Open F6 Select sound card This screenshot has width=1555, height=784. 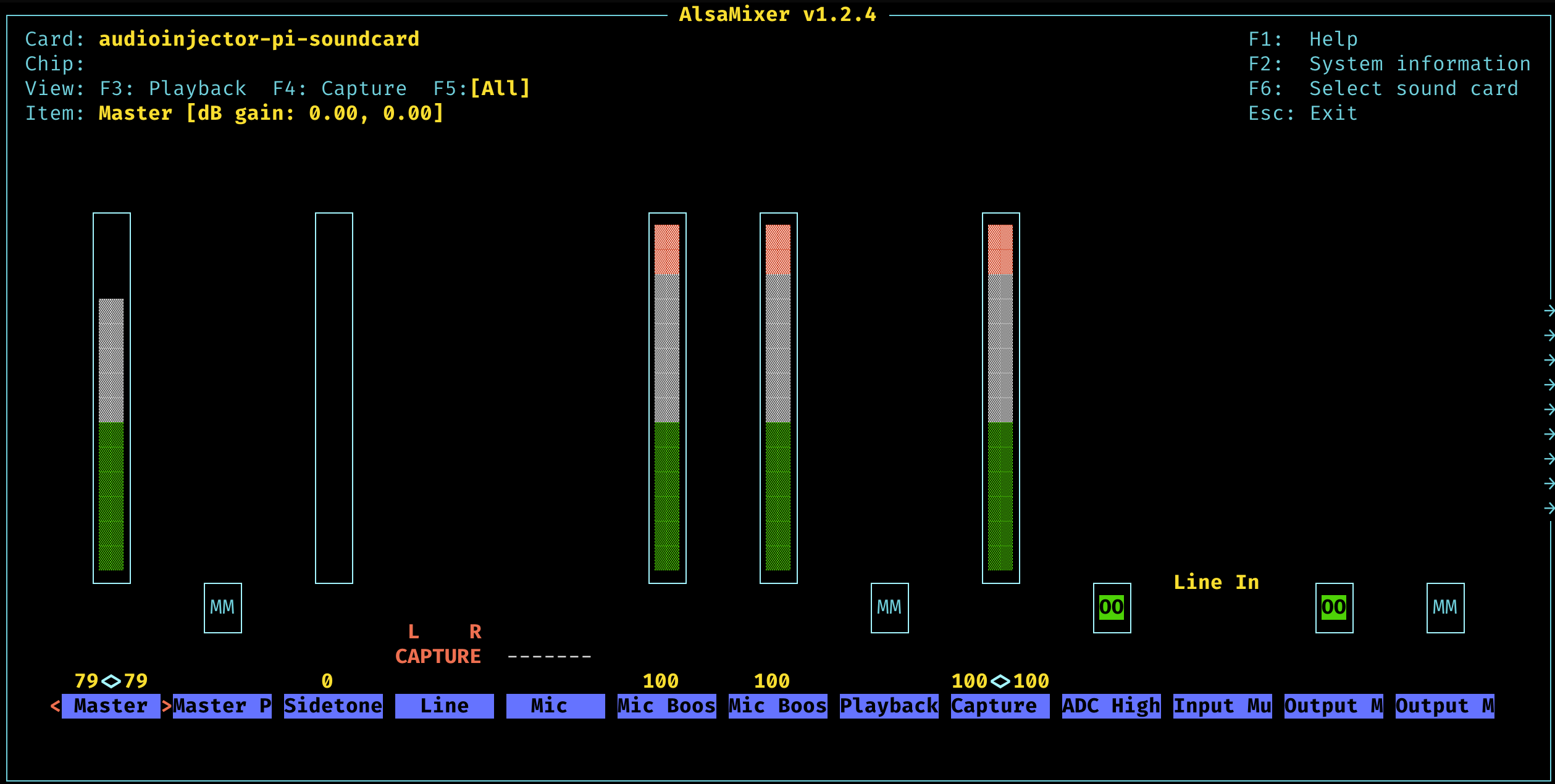pos(1383,89)
